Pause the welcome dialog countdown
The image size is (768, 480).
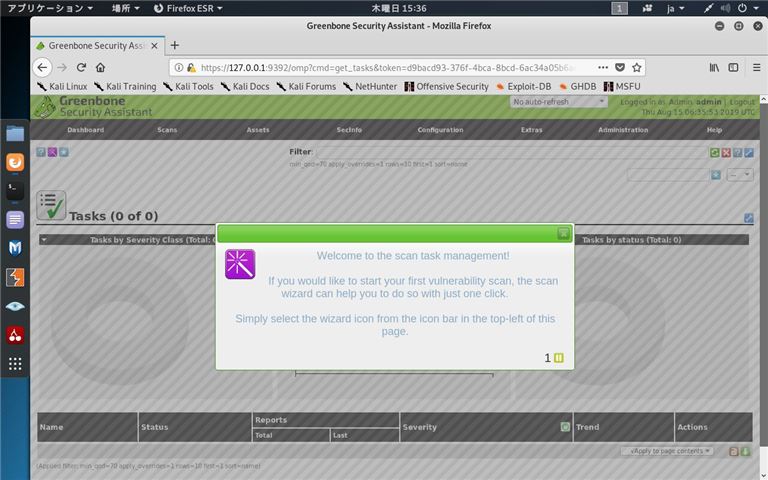point(558,358)
